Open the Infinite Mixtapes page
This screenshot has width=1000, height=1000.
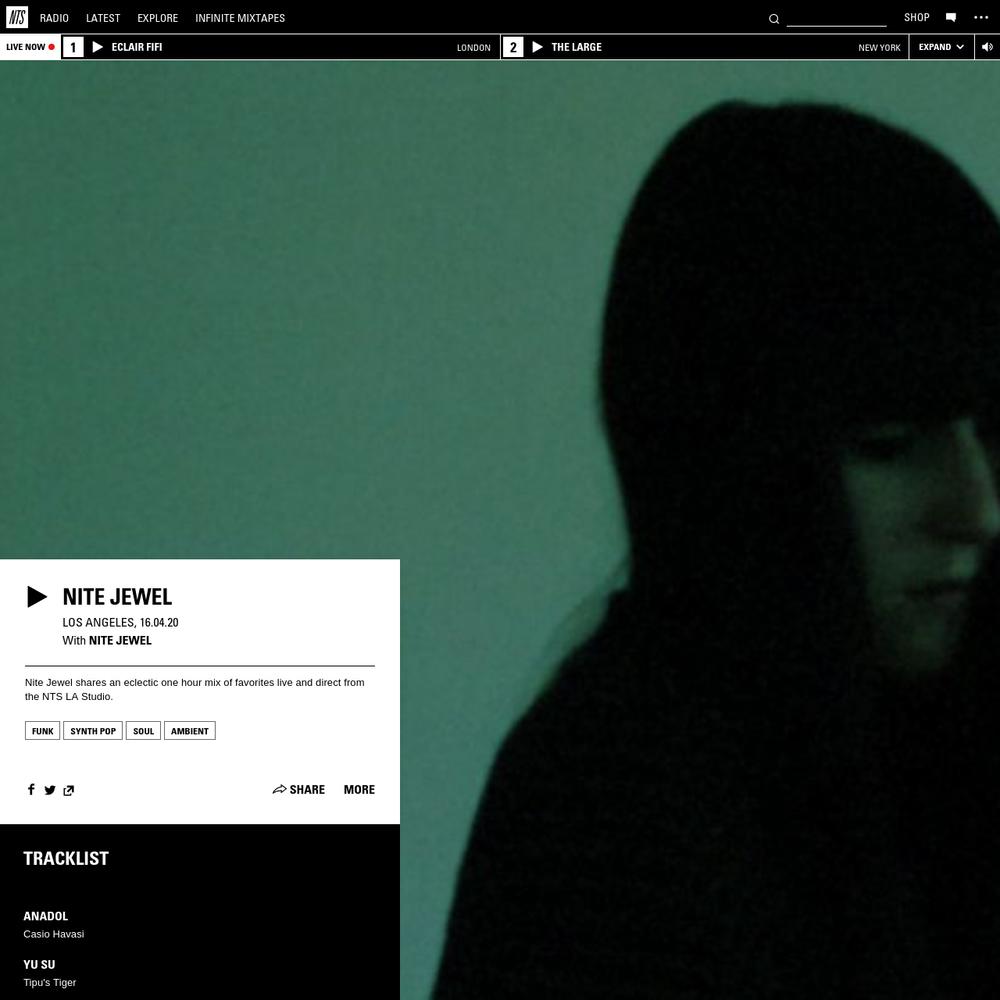click(240, 18)
